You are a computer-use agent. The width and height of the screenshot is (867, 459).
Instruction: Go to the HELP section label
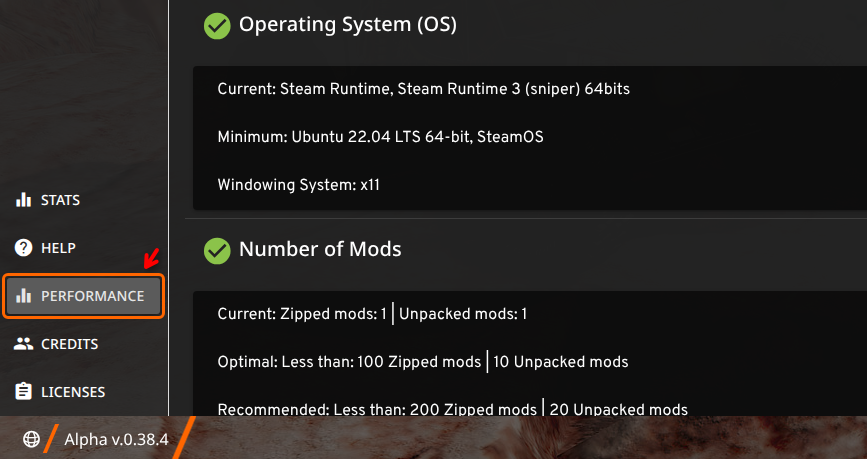(58, 248)
